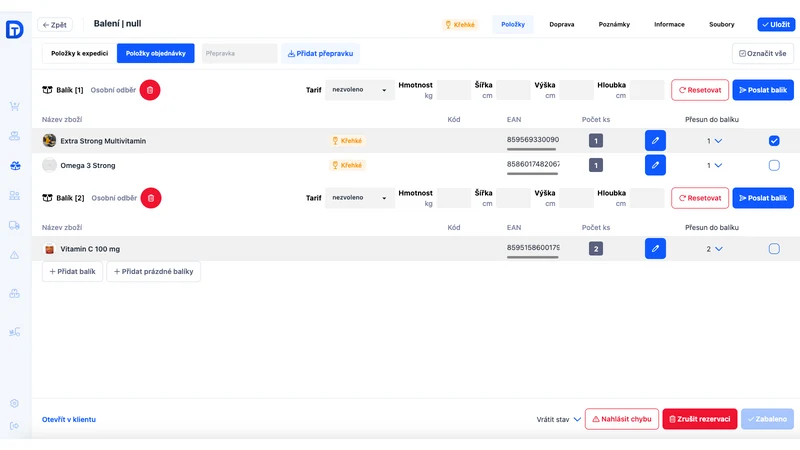Screen dimensions: 800x450
Task: Edit Extra Strong Multivitamin with pencil icon
Action: point(655,140)
